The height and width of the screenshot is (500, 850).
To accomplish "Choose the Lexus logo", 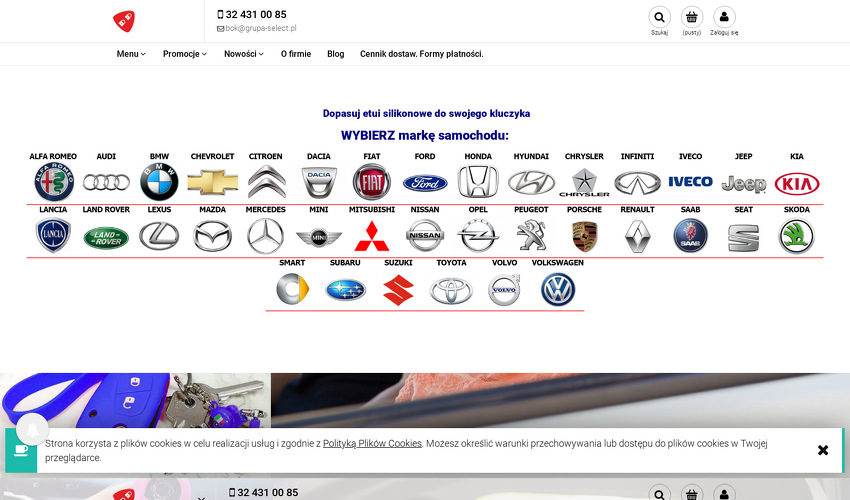I will [x=159, y=236].
